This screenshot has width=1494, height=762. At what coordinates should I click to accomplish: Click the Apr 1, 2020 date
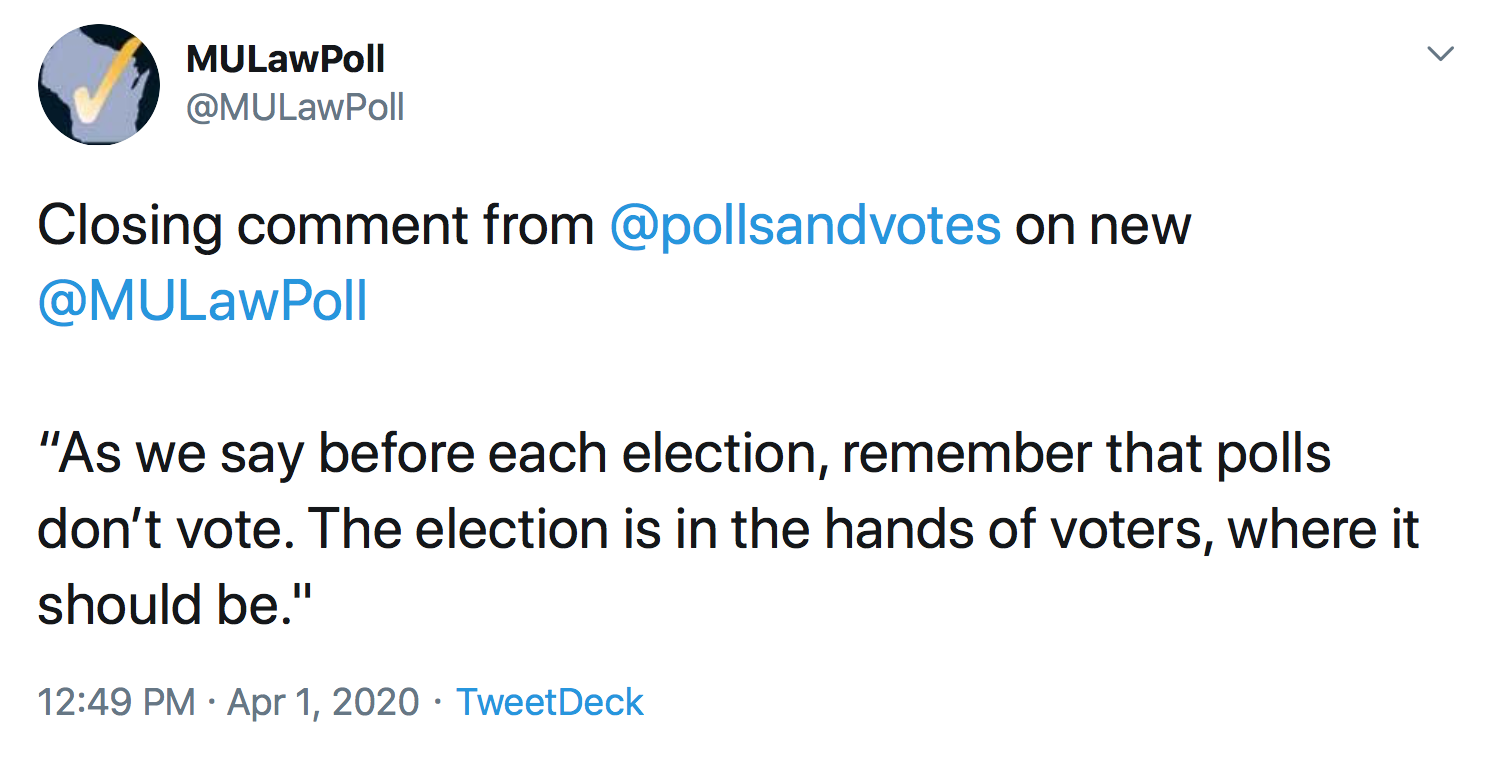(323, 702)
